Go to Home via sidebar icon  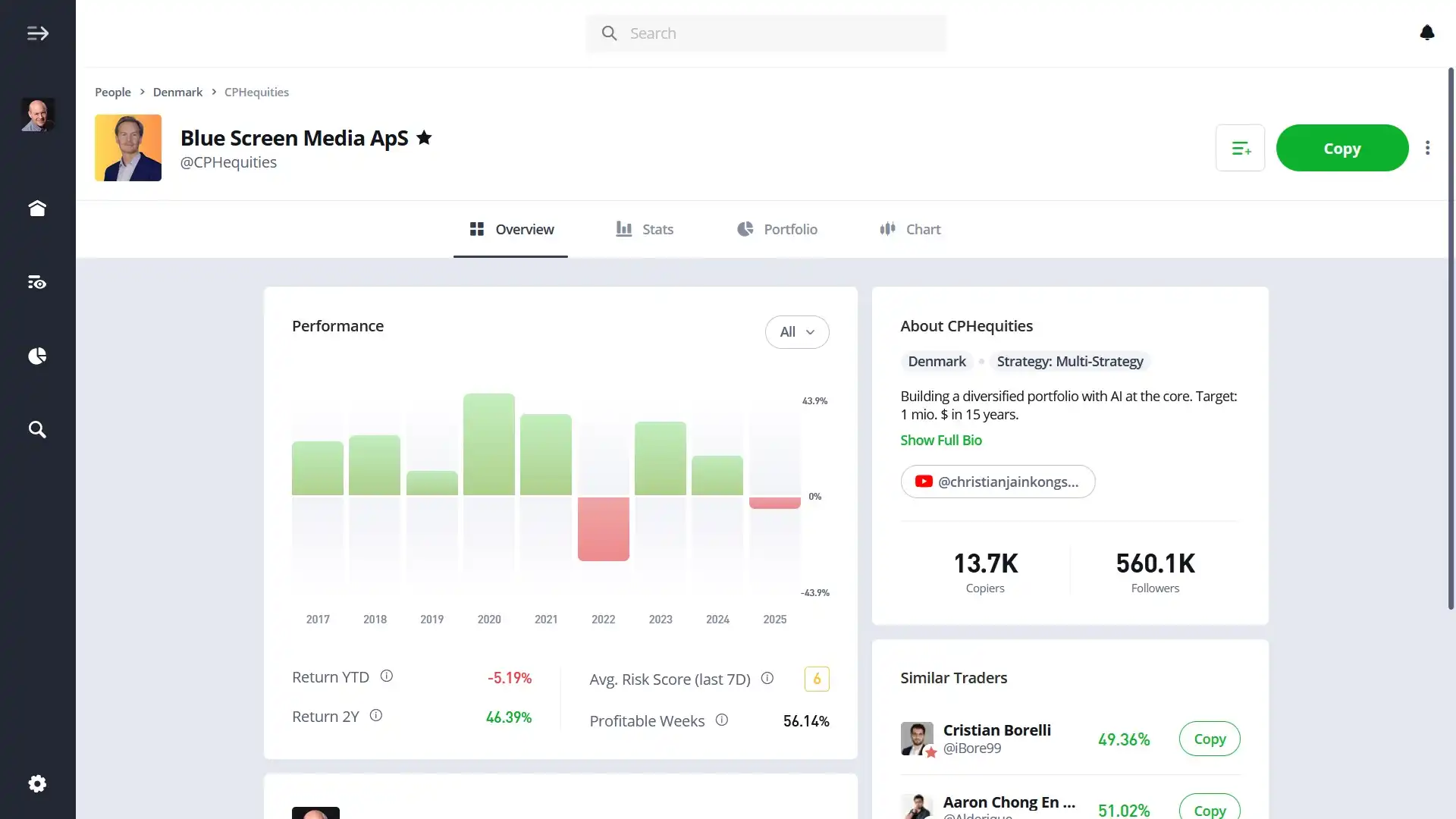(x=37, y=209)
